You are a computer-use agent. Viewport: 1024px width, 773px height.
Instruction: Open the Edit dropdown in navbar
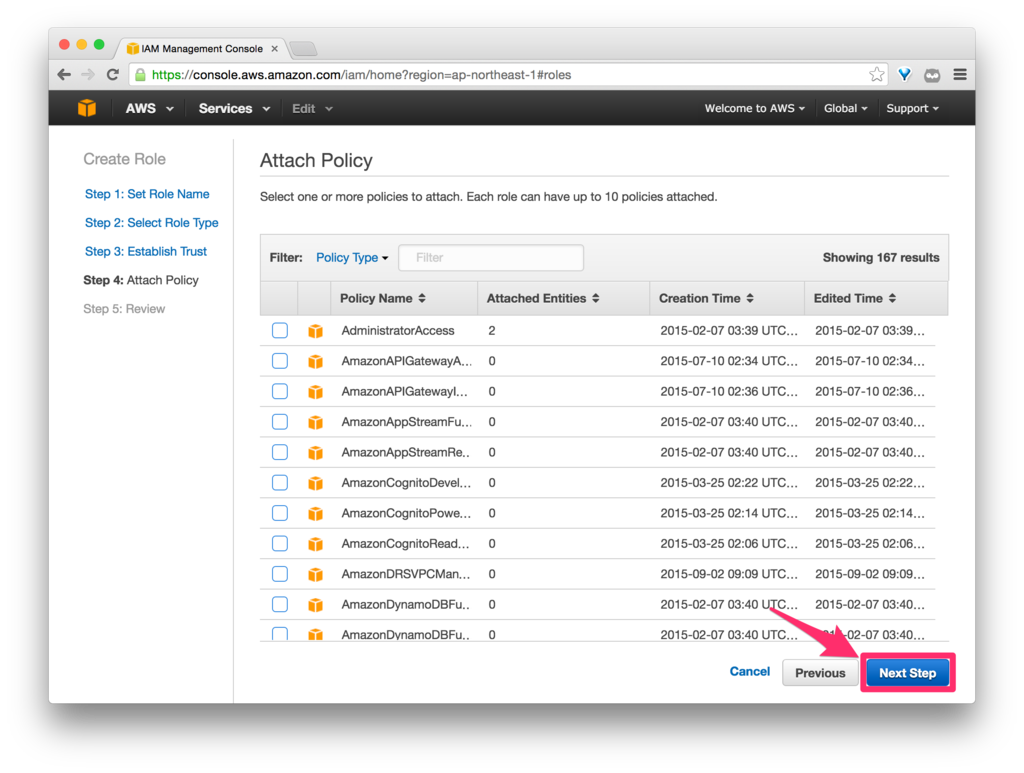312,108
